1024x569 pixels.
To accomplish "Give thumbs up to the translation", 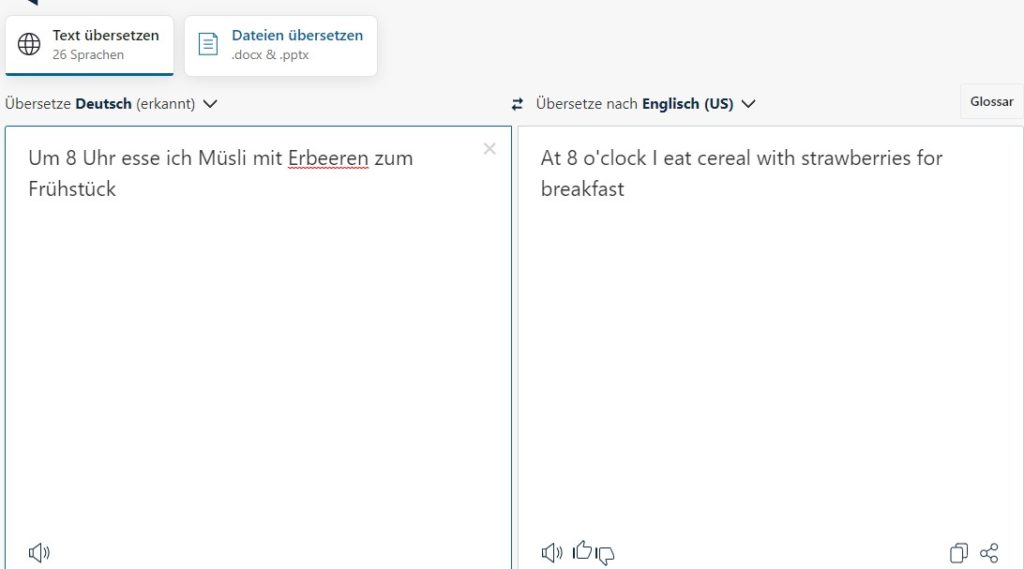I will coord(582,551).
